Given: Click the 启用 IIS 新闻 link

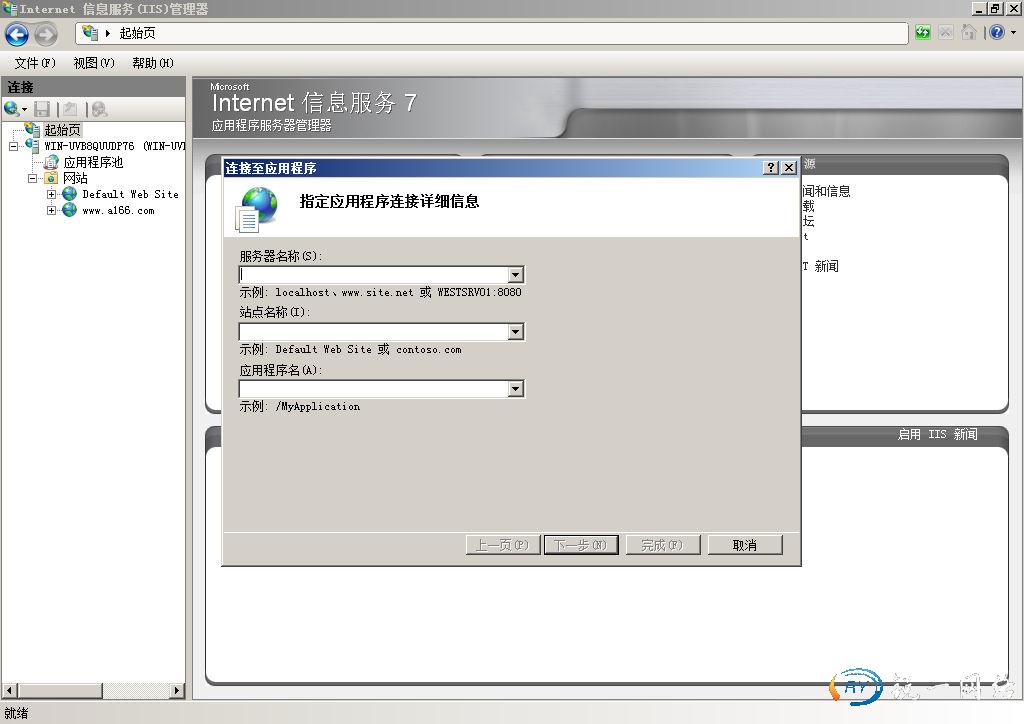Looking at the screenshot, I should pos(936,434).
